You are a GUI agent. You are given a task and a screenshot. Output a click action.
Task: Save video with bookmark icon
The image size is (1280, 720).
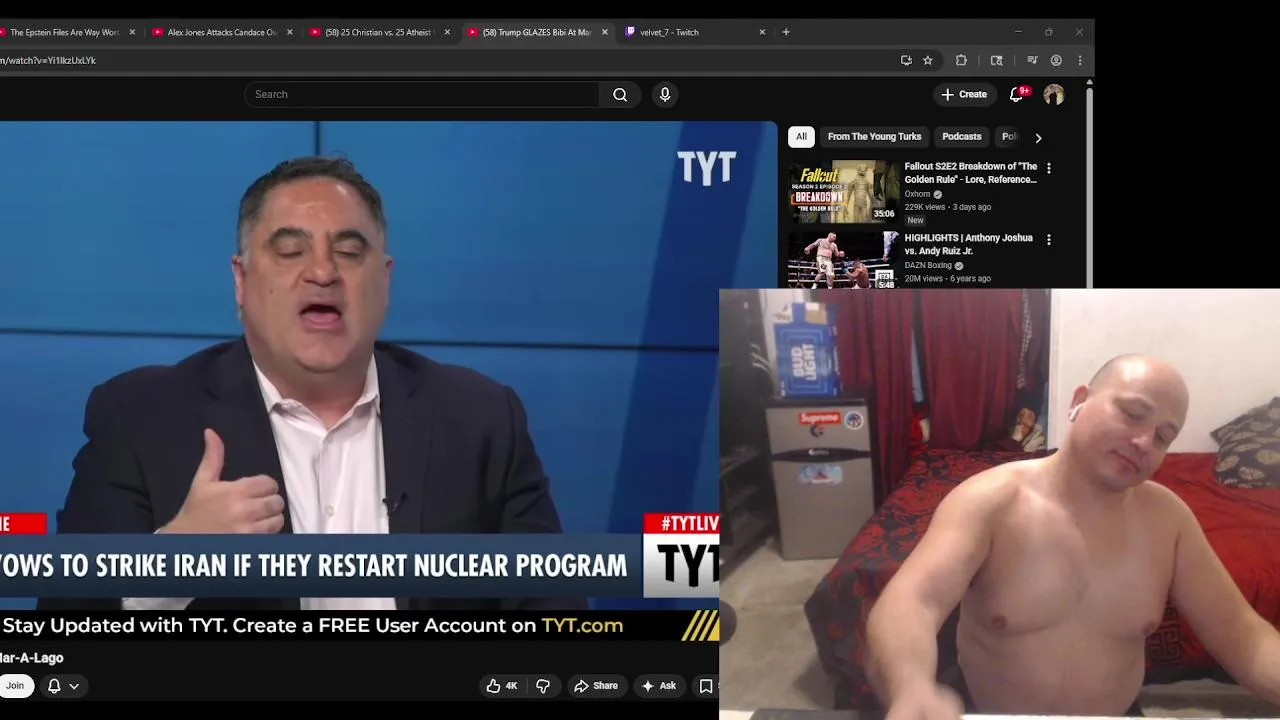pyautogui.click(x=706, y=686)
